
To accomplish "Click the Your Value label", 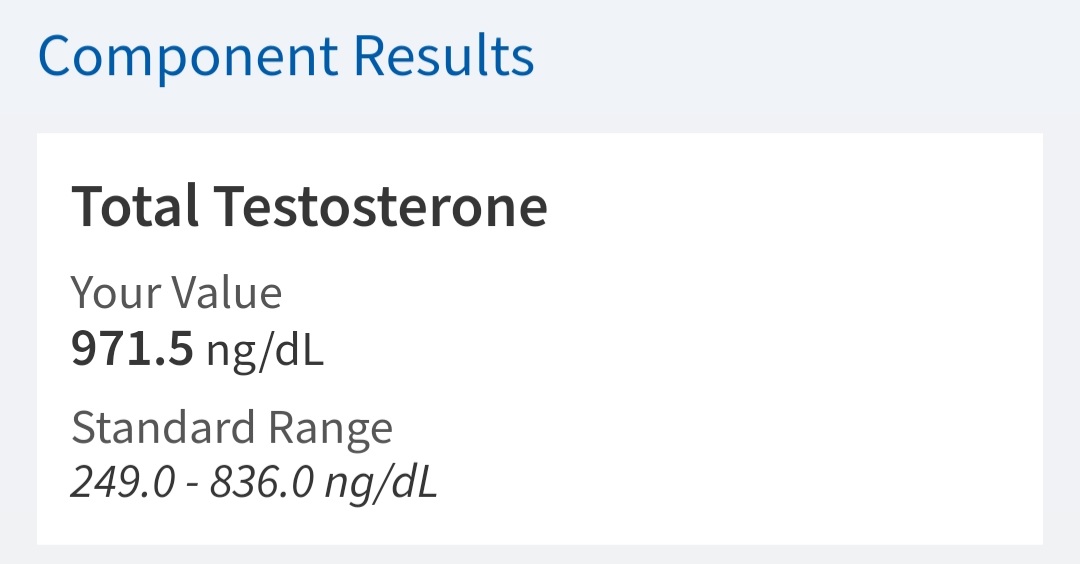I will click(x=176, y=293).
